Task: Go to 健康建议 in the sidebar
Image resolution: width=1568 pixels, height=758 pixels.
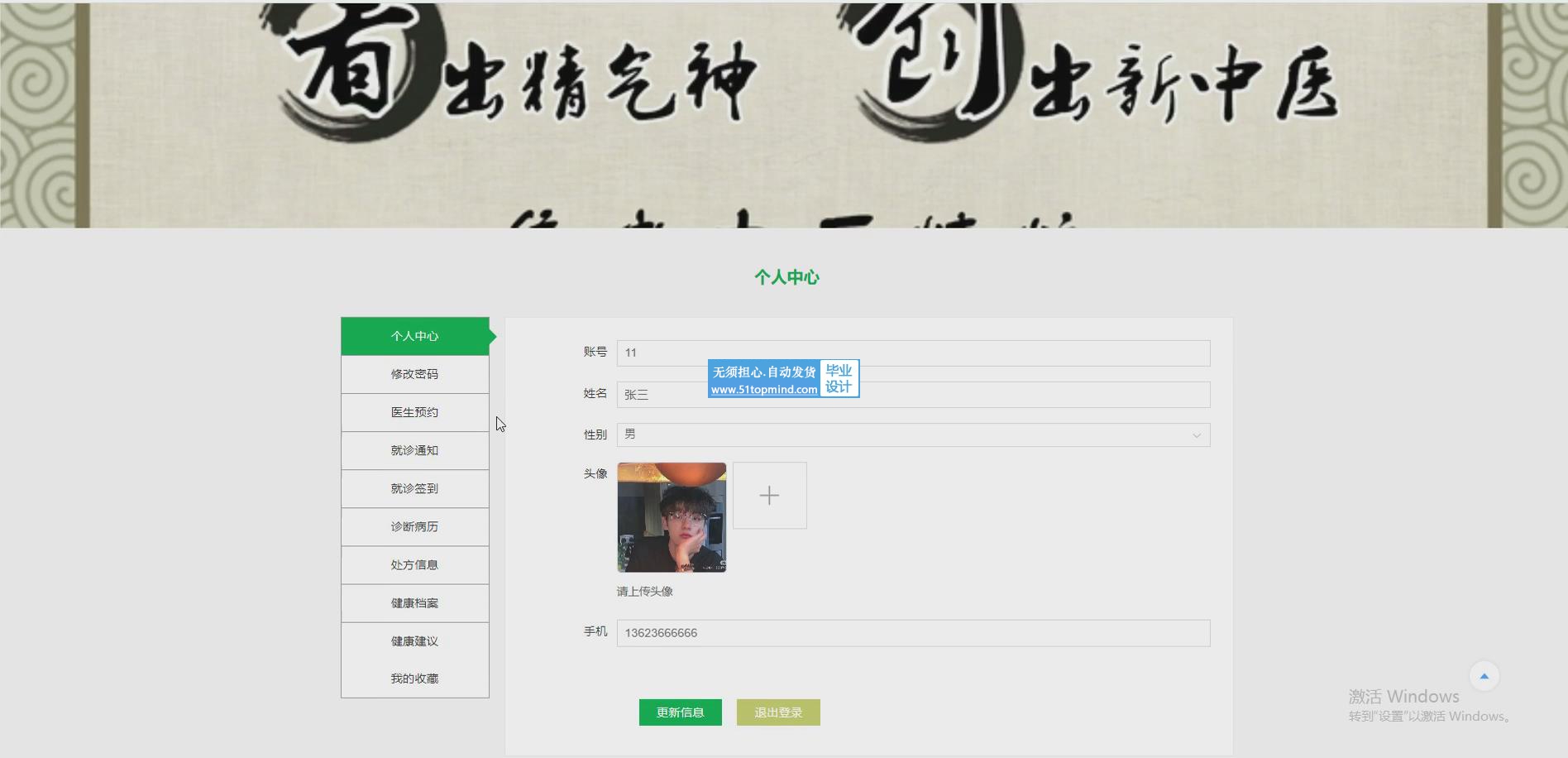Action: coord(415,641)
